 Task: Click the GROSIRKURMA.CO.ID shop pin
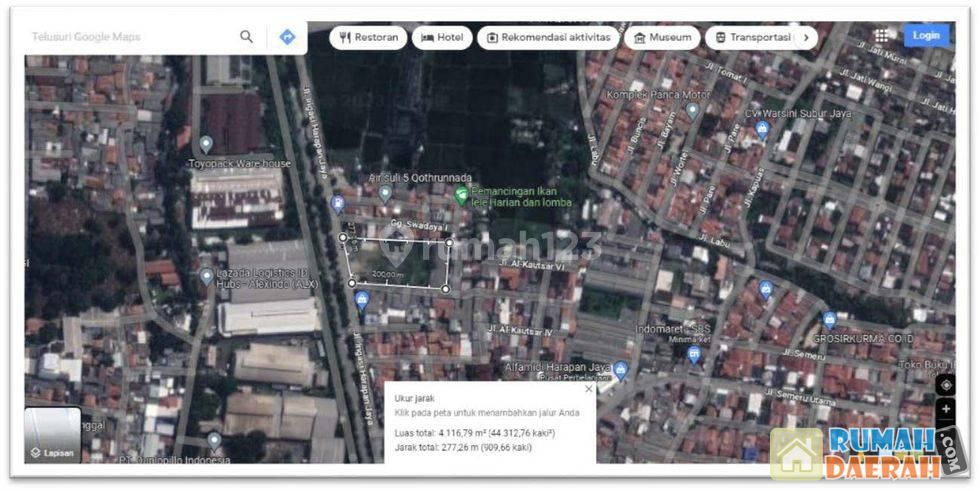point(829,320)
